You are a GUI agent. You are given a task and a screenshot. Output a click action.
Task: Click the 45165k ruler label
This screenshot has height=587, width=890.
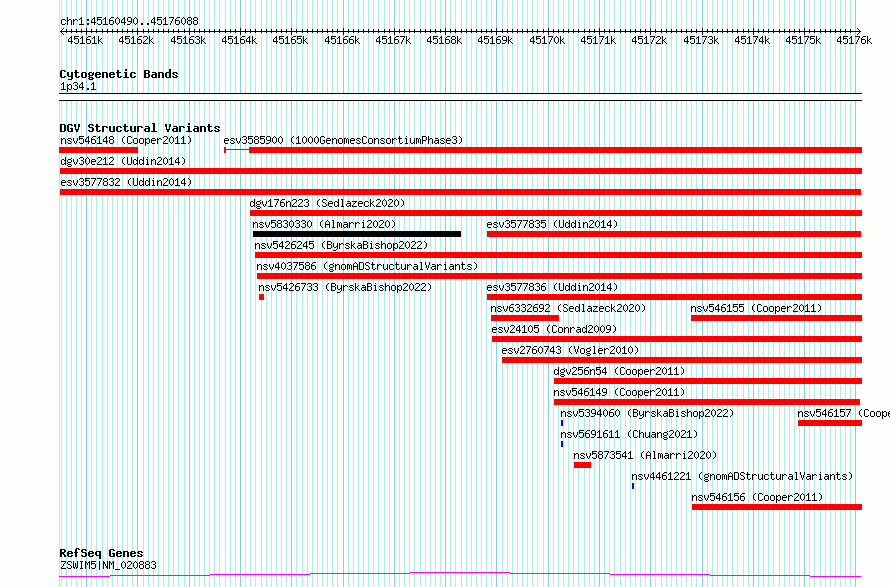(290, 40)
